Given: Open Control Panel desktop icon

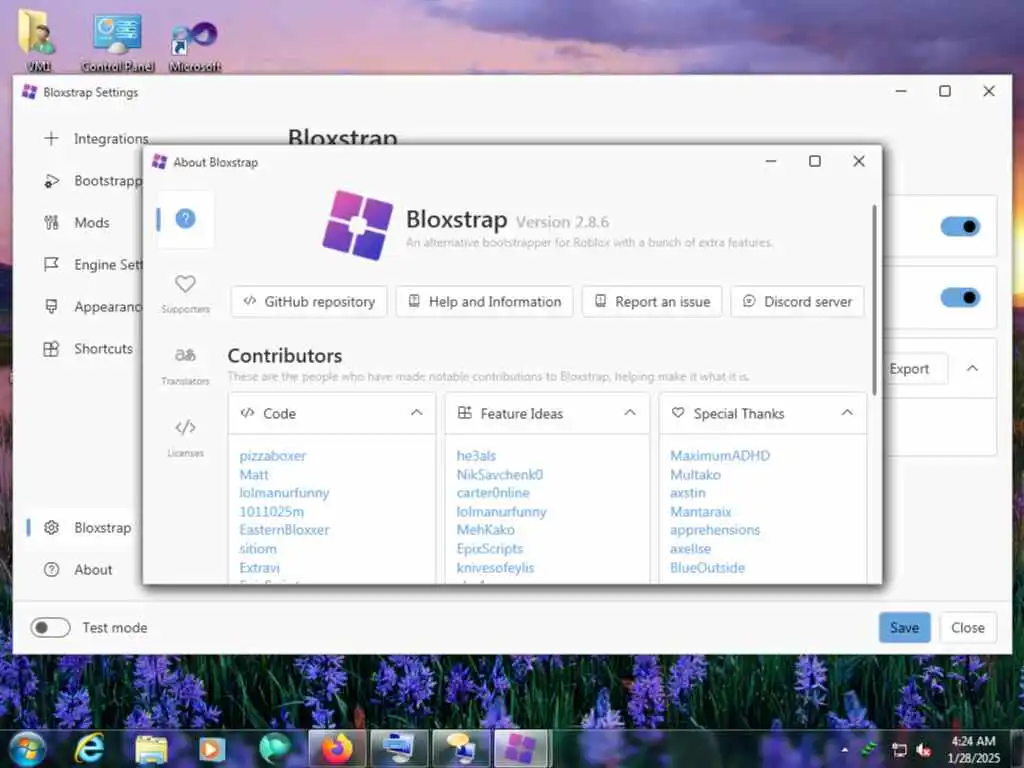Looking at the screenshot, I should pos(118,41).
